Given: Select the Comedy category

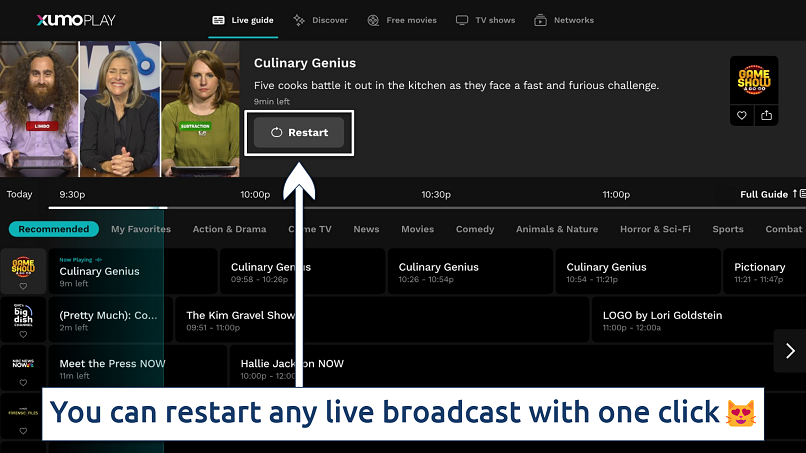Looking at the screenshot, I should tap(474, 229).
